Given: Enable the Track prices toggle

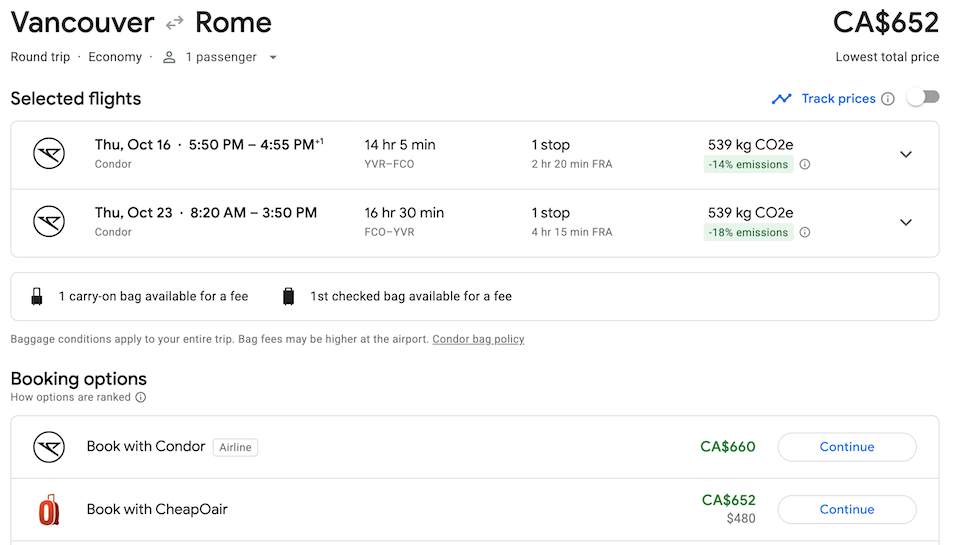Looking at the screenshot, I should [924, 97].
